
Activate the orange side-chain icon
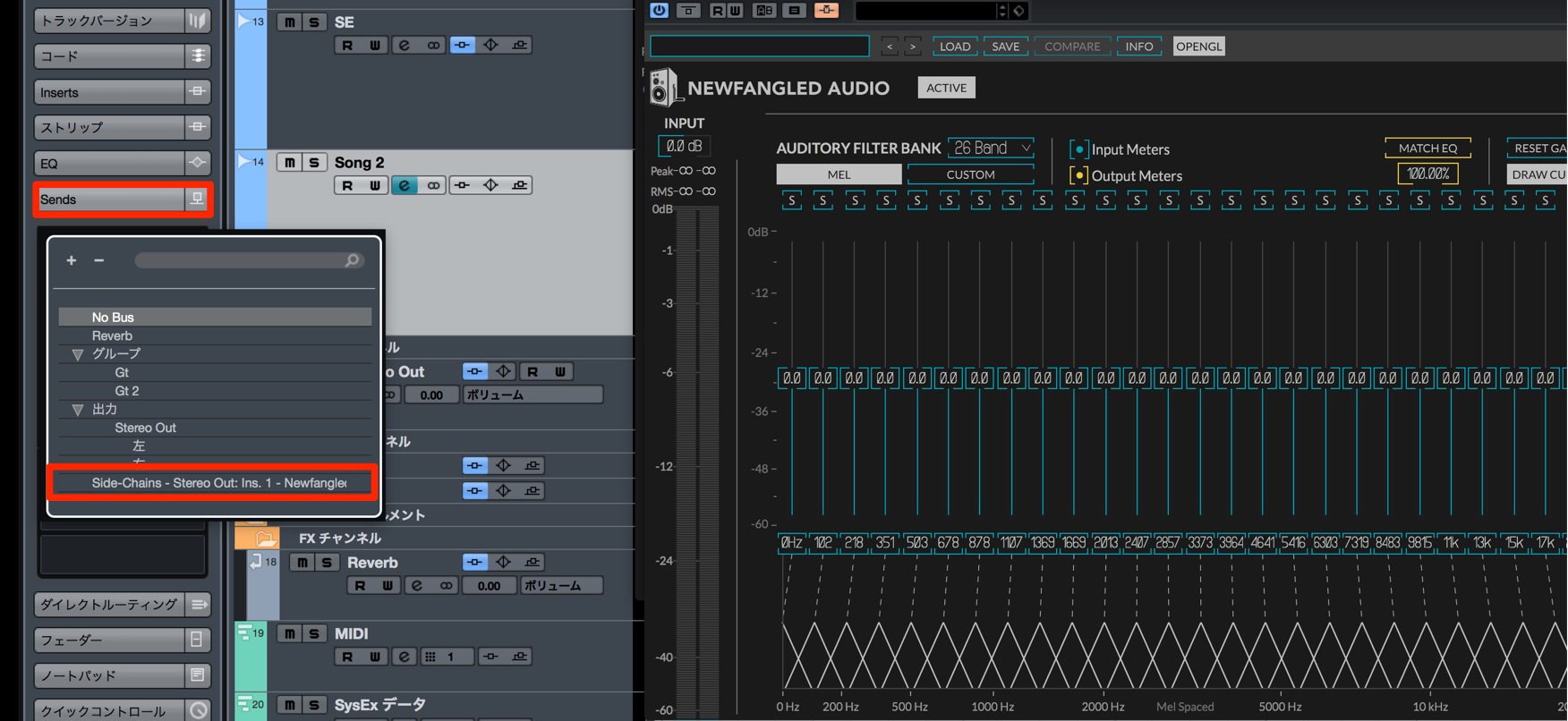[x=826, y=10]
